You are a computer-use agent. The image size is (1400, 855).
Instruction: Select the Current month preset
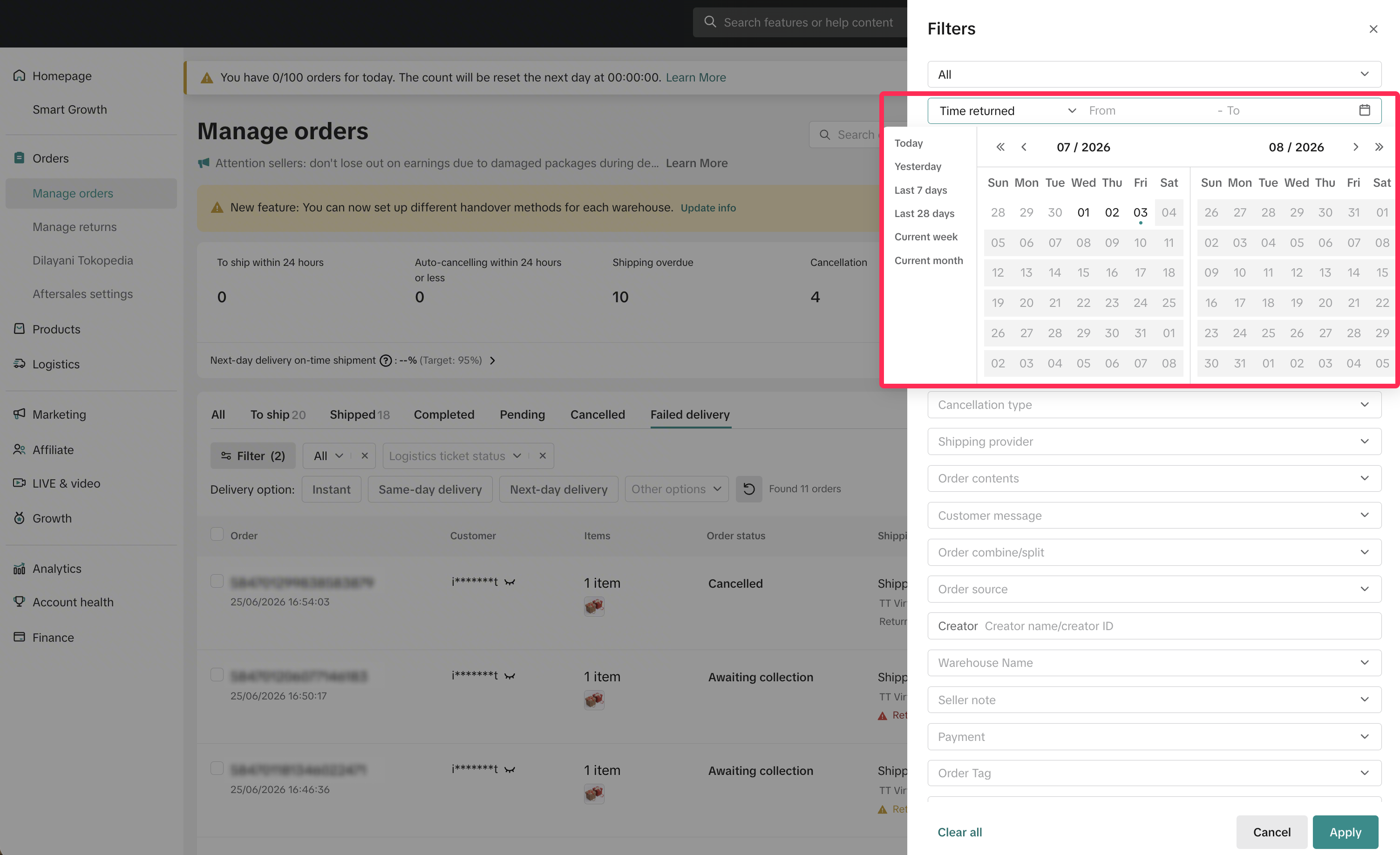coord(928,260)
